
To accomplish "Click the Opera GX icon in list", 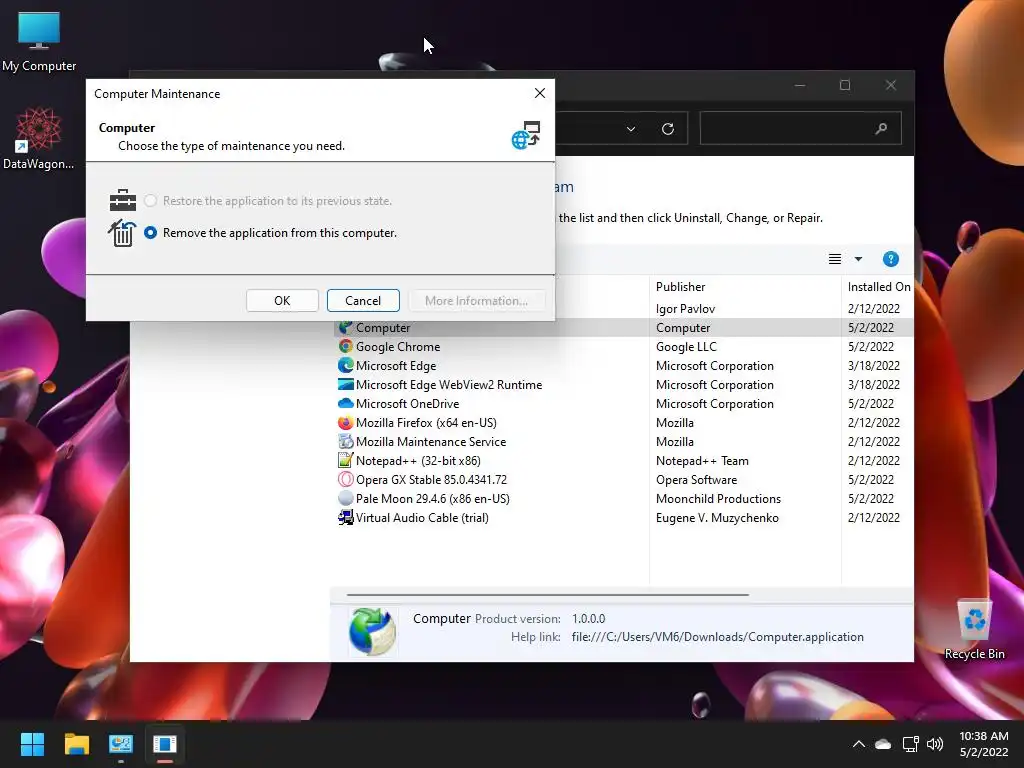I will pos(345,479).
